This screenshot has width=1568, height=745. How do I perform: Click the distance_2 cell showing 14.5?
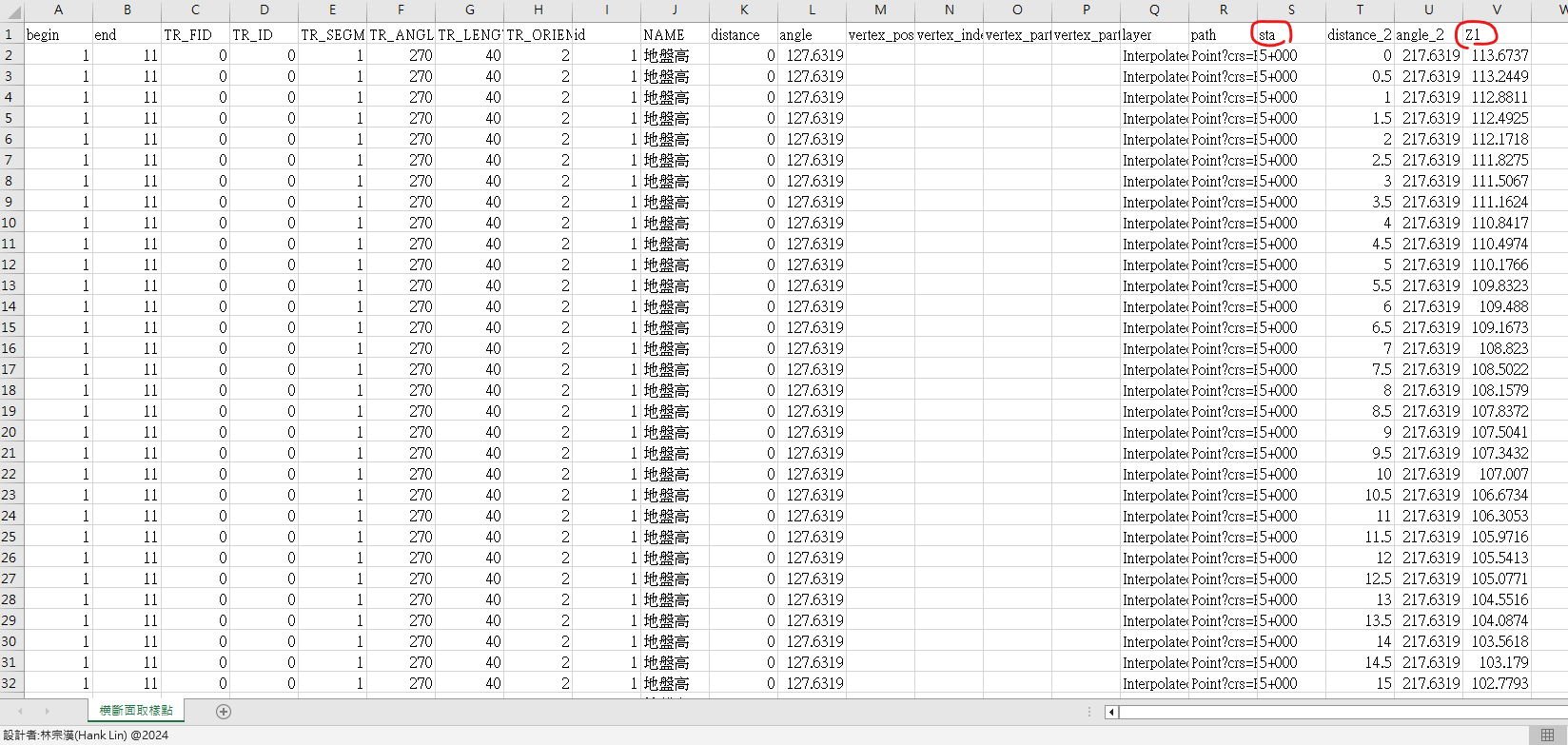(1360, 662)
